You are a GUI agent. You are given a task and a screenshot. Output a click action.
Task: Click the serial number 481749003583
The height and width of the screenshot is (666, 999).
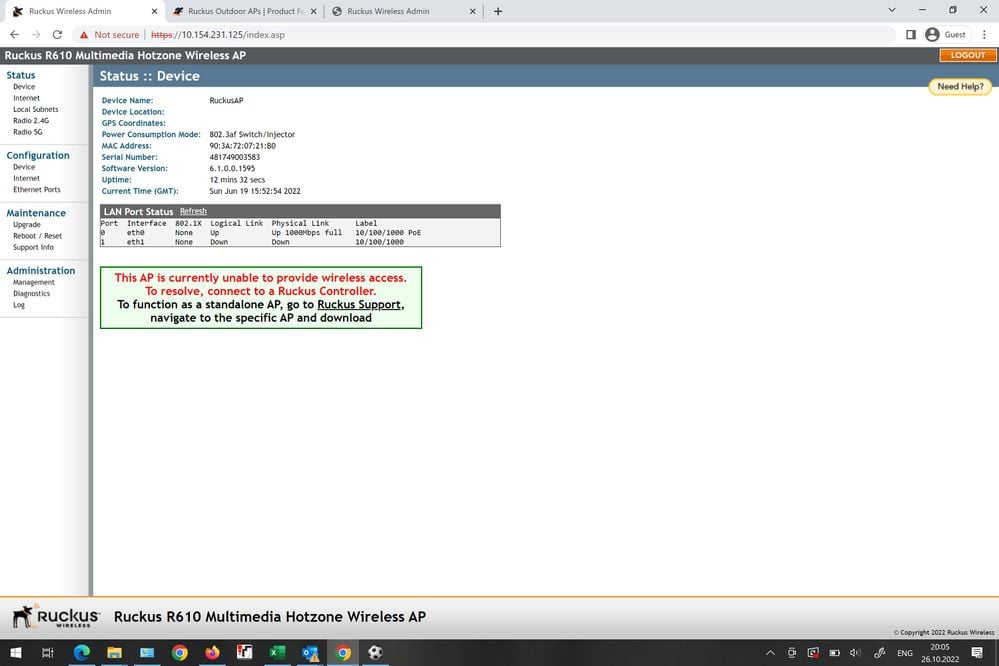[234, 157]
